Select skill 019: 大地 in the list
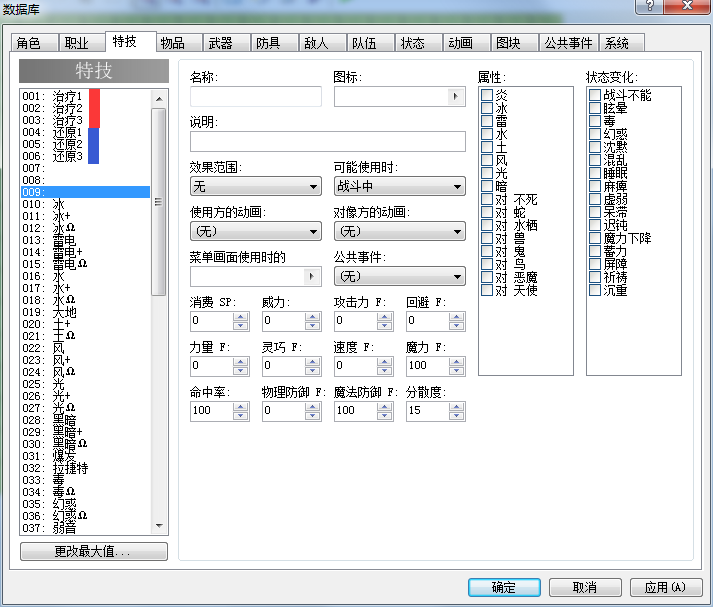Screen dimensions: 713x607 pyautogui.click(x=85, y=312)
